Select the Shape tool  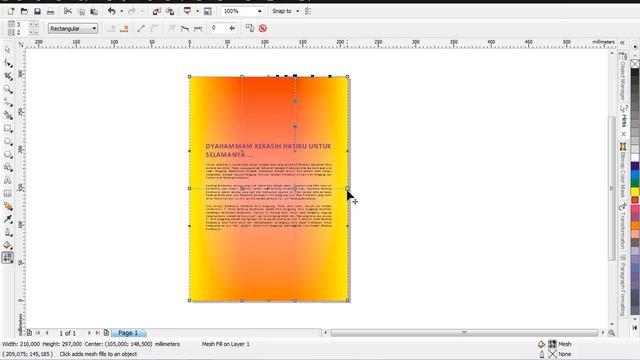8,63
